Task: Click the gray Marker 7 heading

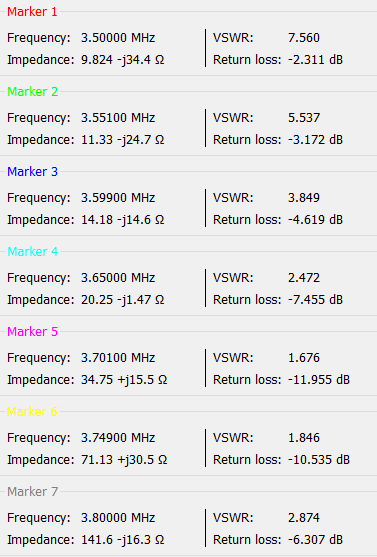Action: click(32, 491)
